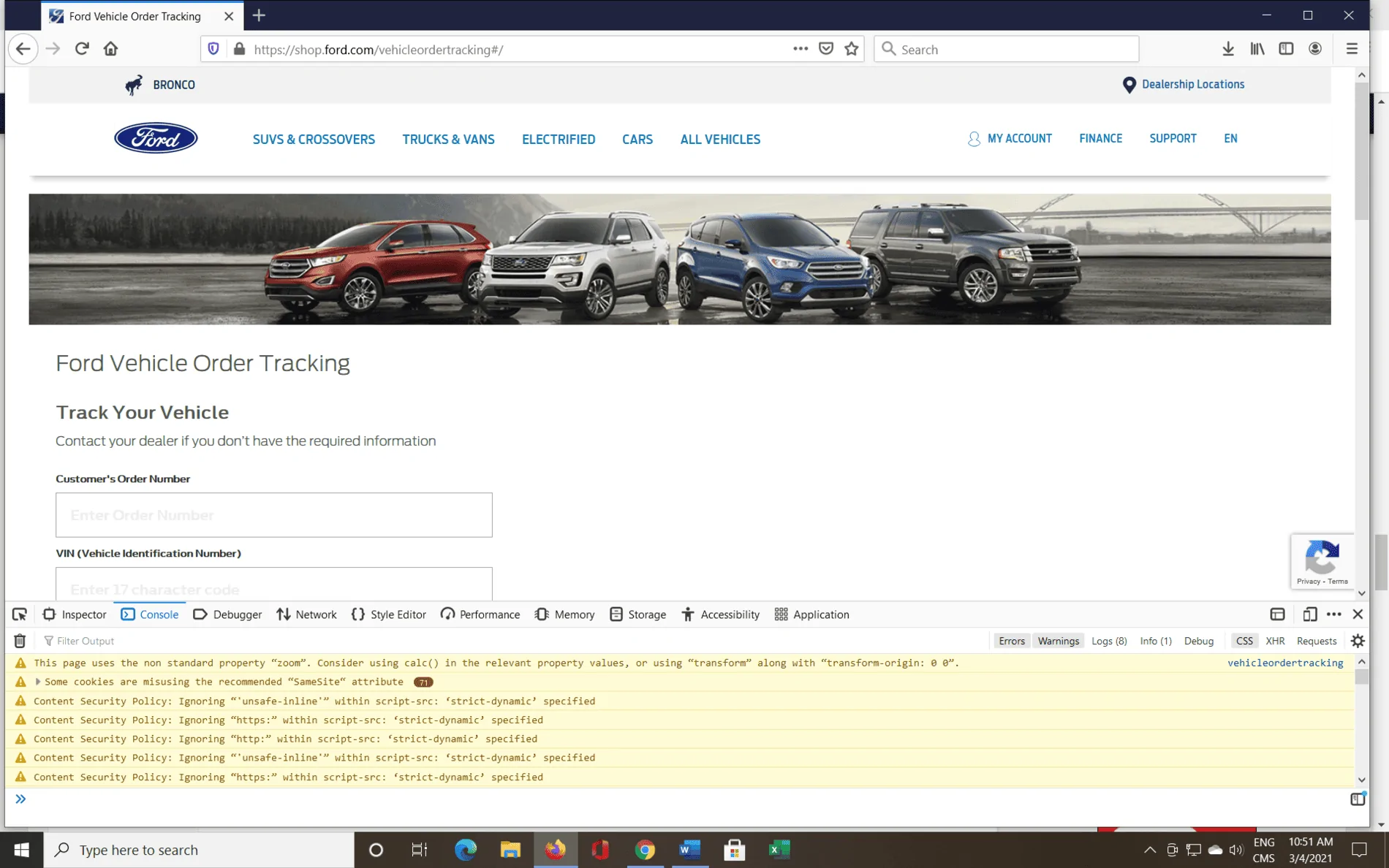This screenshot has height=868, width=1389.
Task: Switch to the Inspector DevTools tab
Action: pos(75,614)
